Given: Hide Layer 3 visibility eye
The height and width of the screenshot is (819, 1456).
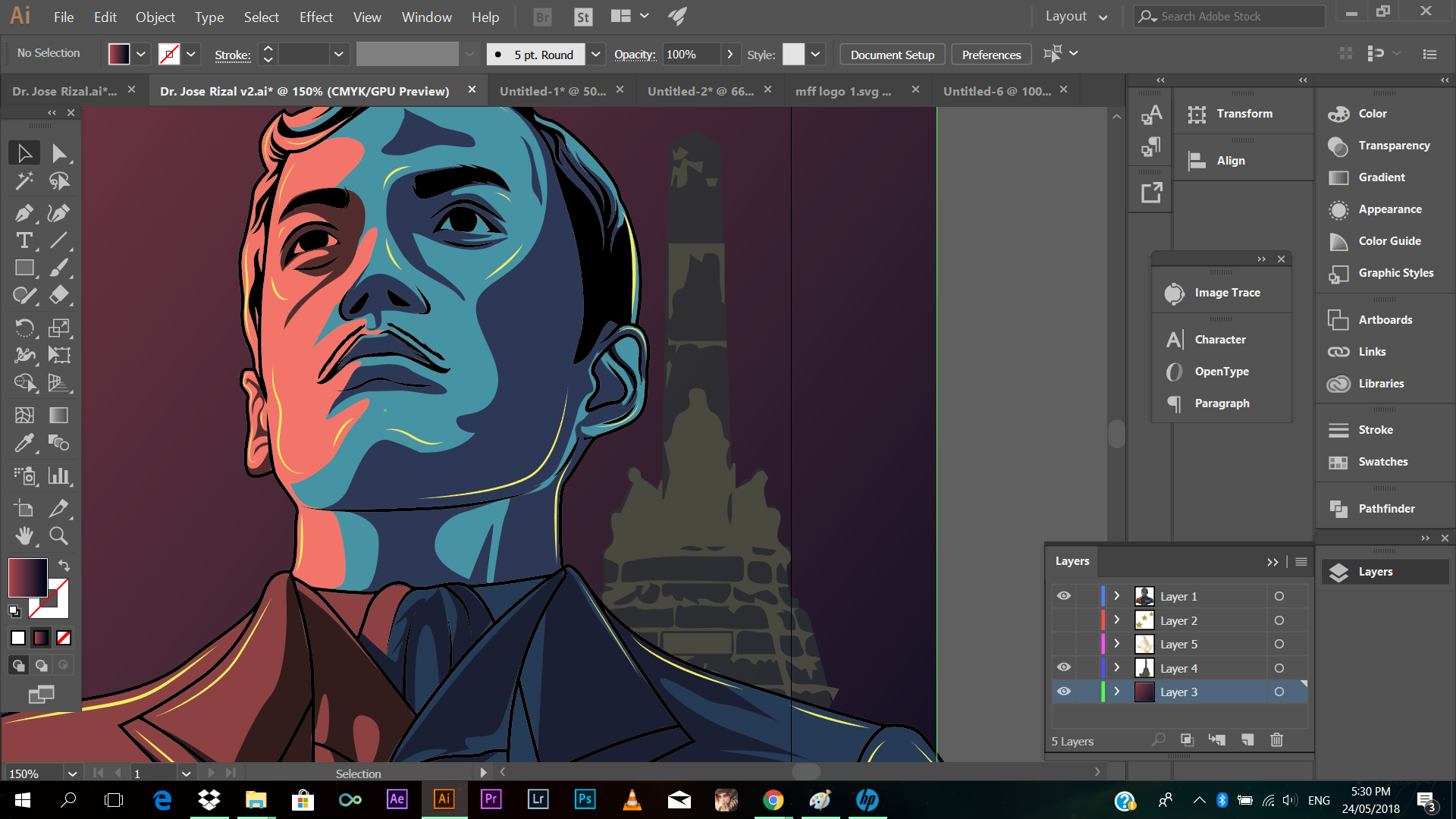Looking at the screenshot, I should pyautogui.click(x=1064, y=692).
